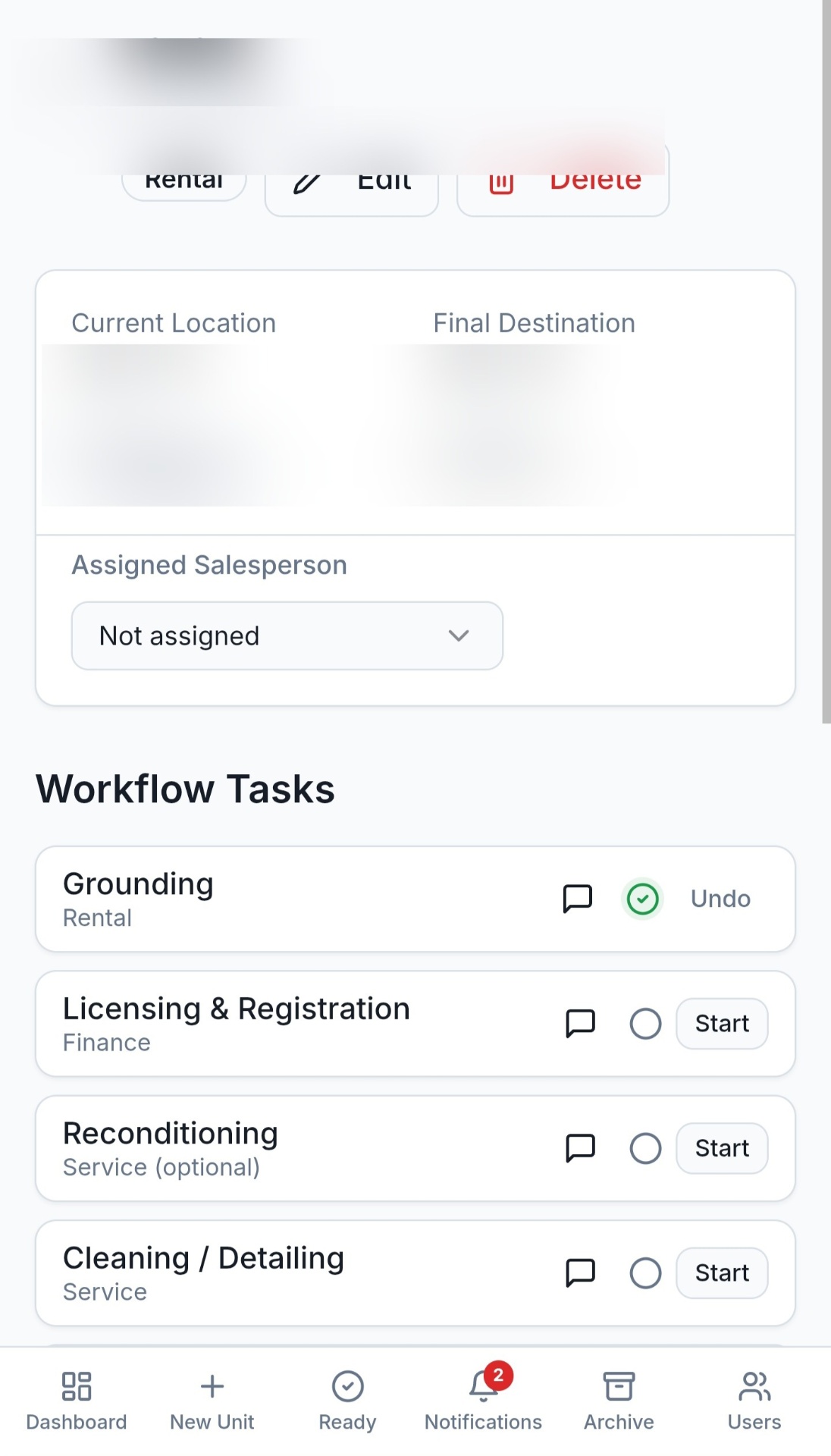Click the Edit pencil icon
The image size is (831, 1456).
306,181
